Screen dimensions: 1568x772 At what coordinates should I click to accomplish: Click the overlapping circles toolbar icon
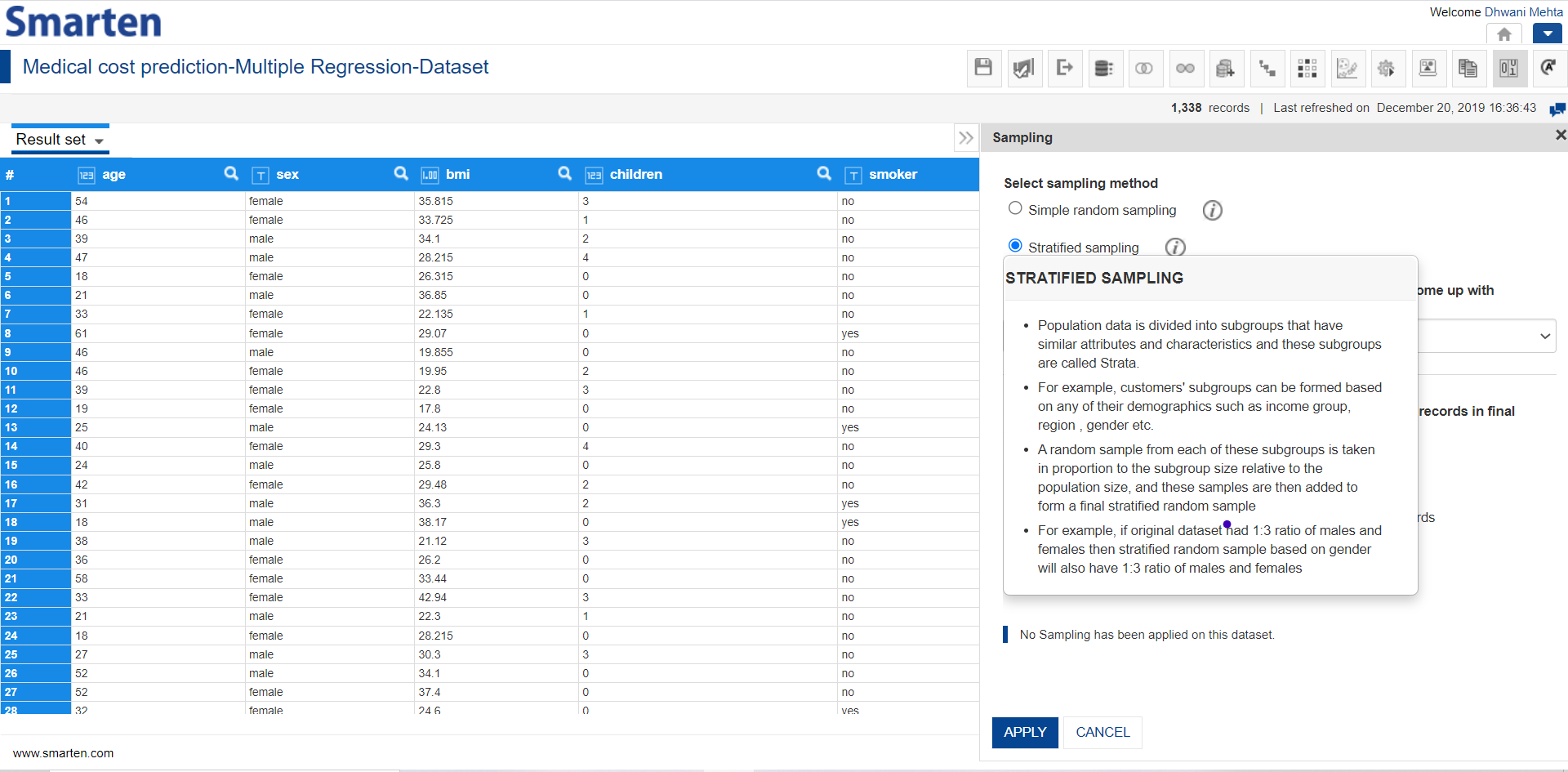[x=1144, y=68]
